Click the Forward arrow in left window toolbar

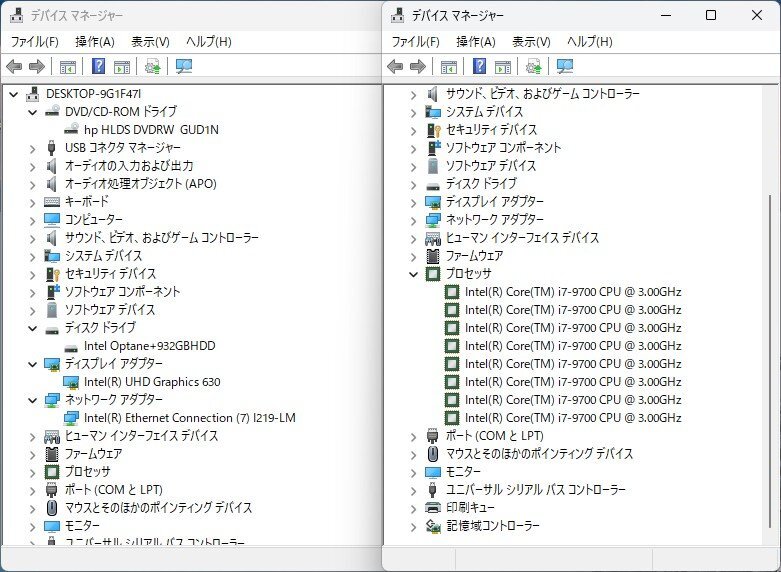[x=37, y=66]
